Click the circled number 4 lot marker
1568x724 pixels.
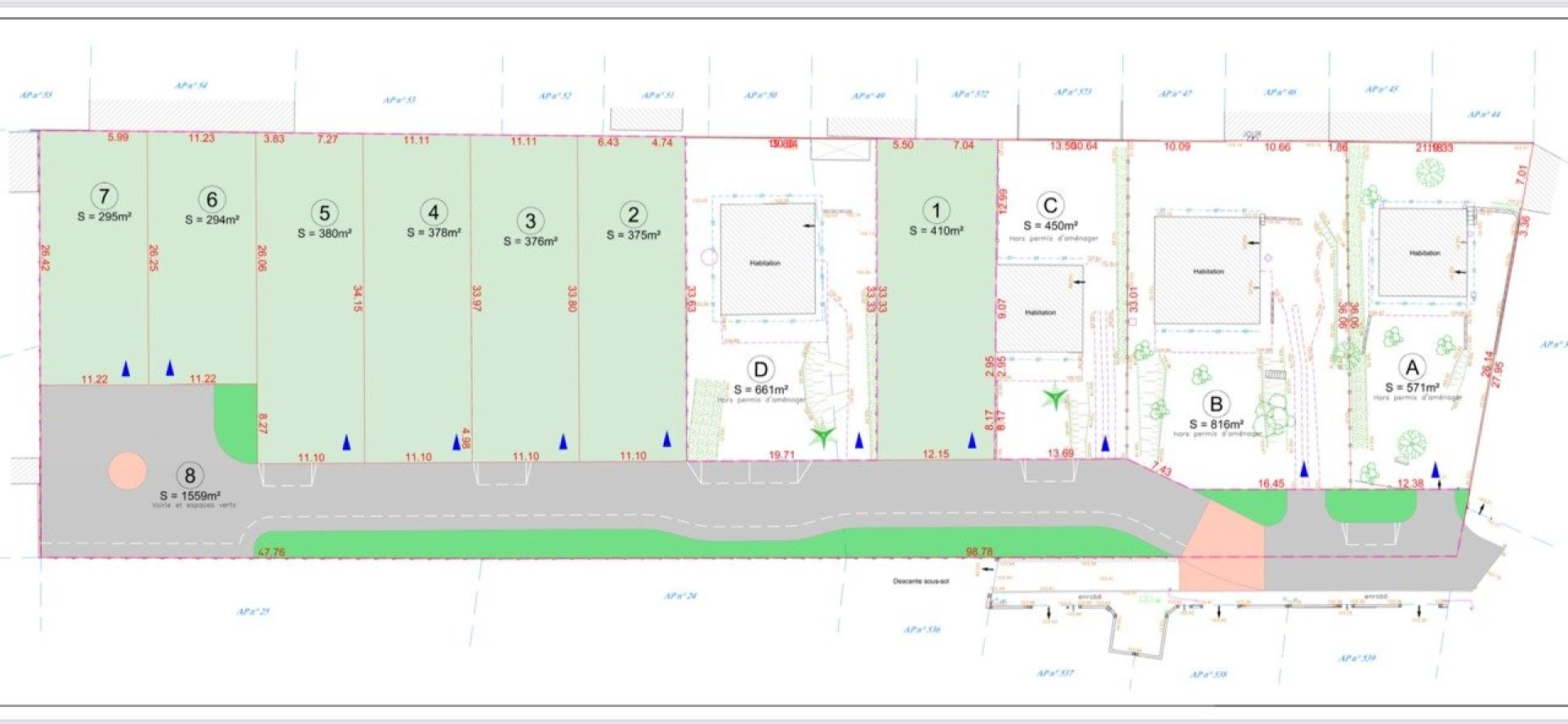point(433,212)
